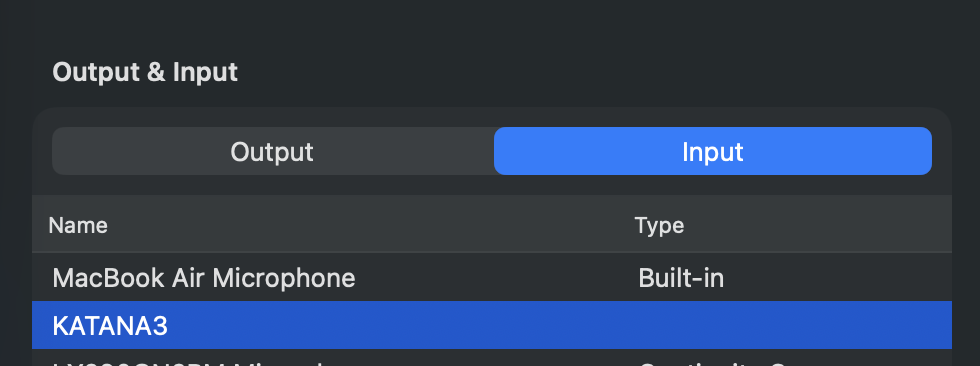Image resolution: width=980 pixels, height=366 pixels.
Task: Switch to the Output tab
Action: click(272, 151)
